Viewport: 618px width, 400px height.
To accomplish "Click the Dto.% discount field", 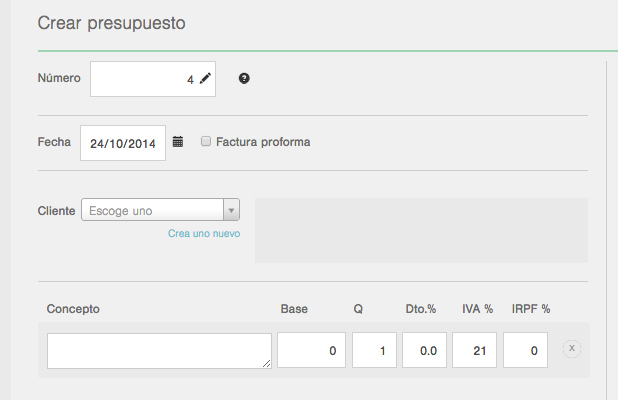I will (424, 350).
